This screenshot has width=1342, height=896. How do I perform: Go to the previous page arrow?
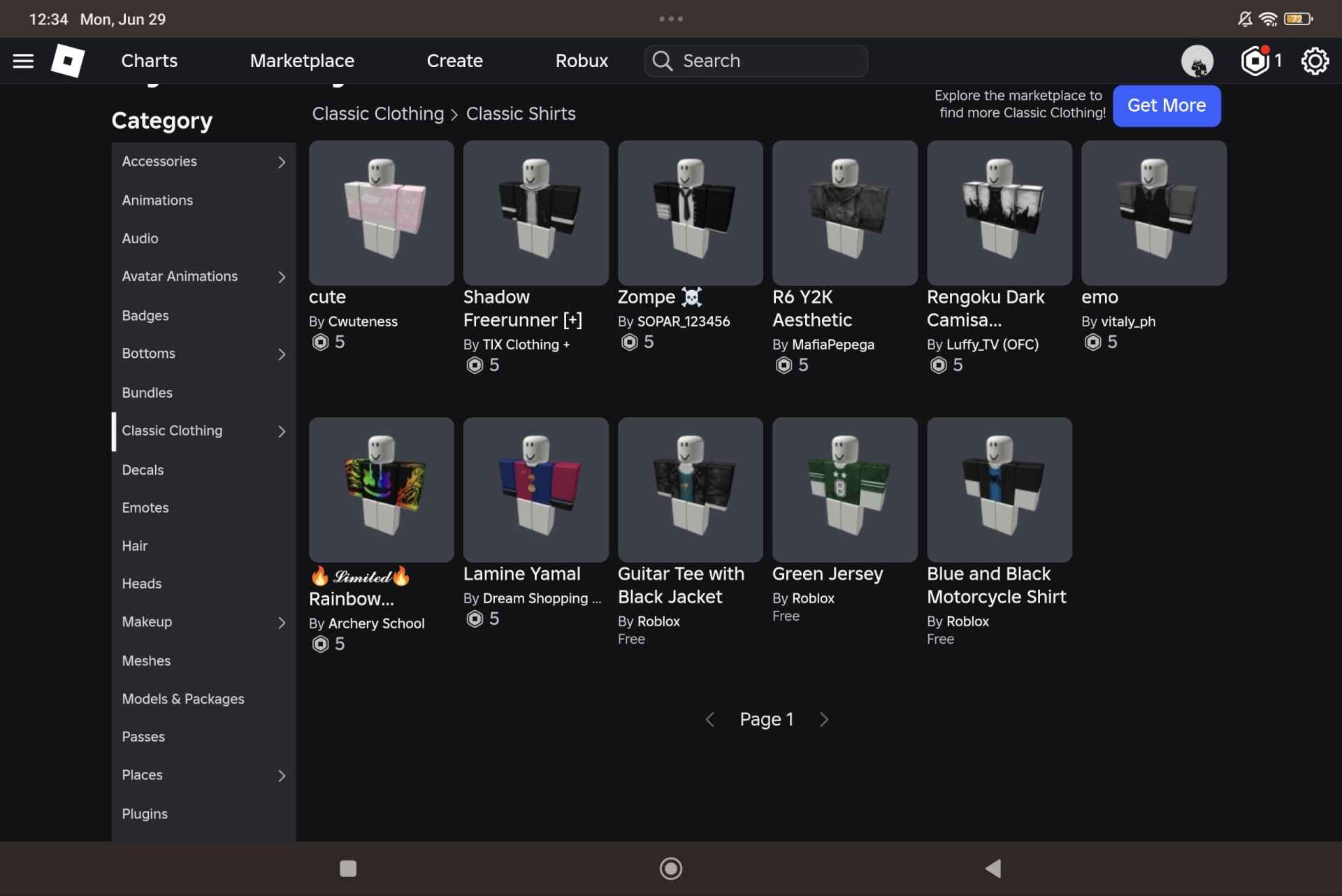click(709, 720)
